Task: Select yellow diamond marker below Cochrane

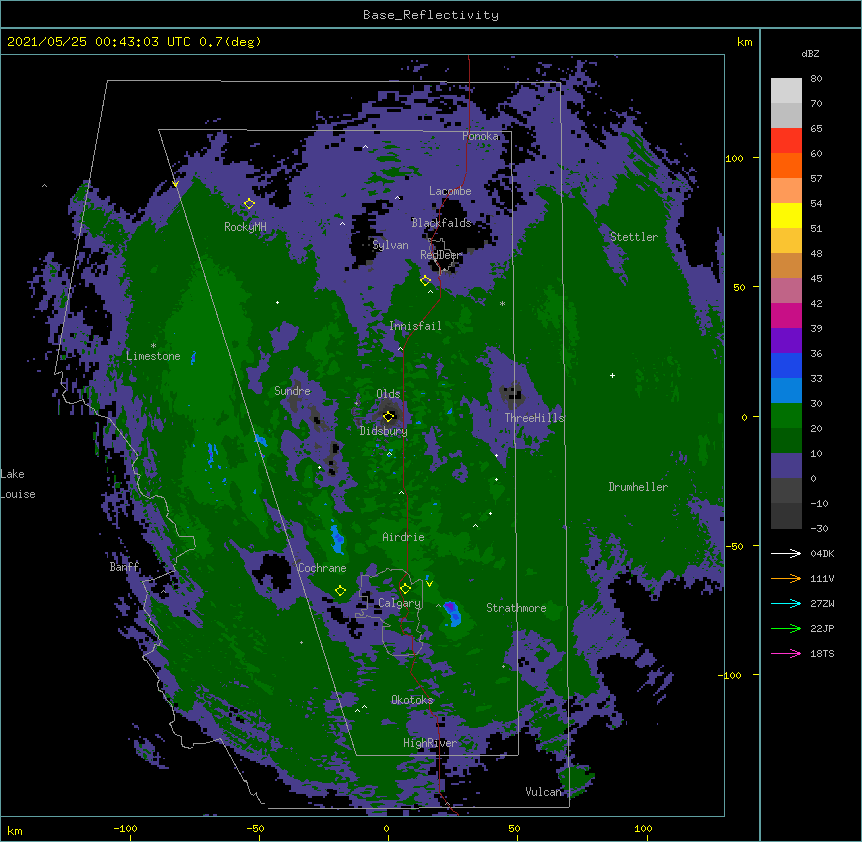Action: [340, 591]
